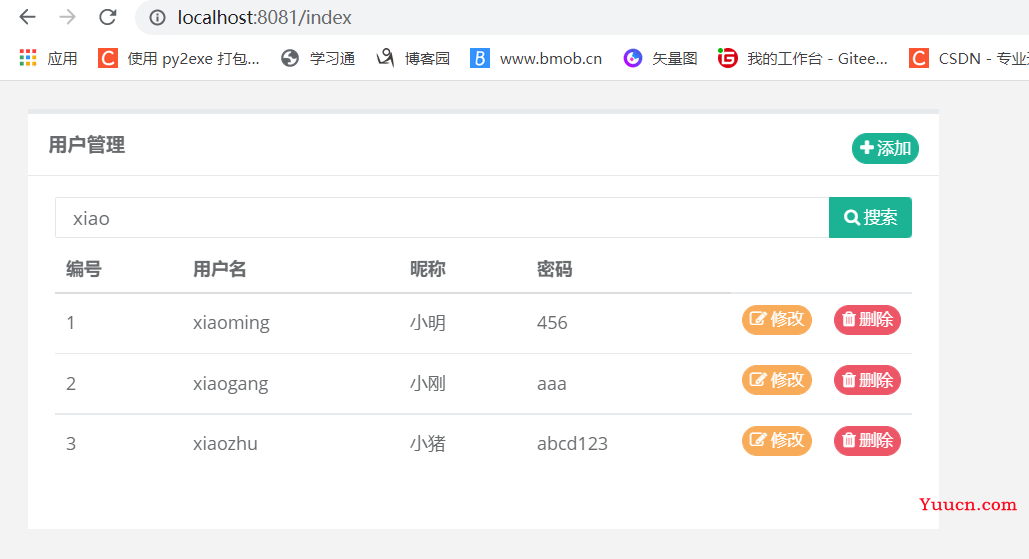Select password cell abcd123
The width and height of the screenshot is (1029, 559).
572,444
